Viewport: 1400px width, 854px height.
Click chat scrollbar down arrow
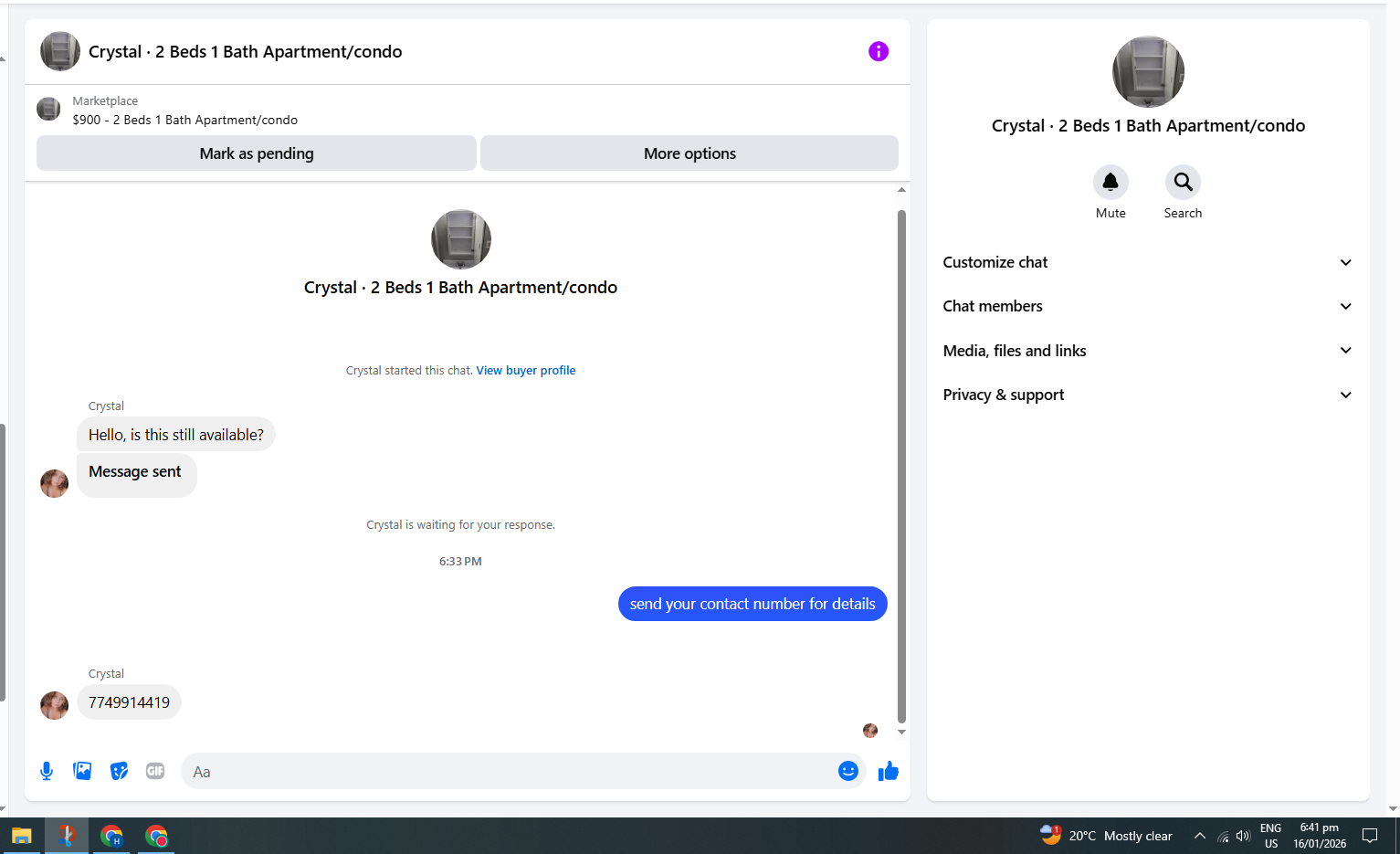901,732
